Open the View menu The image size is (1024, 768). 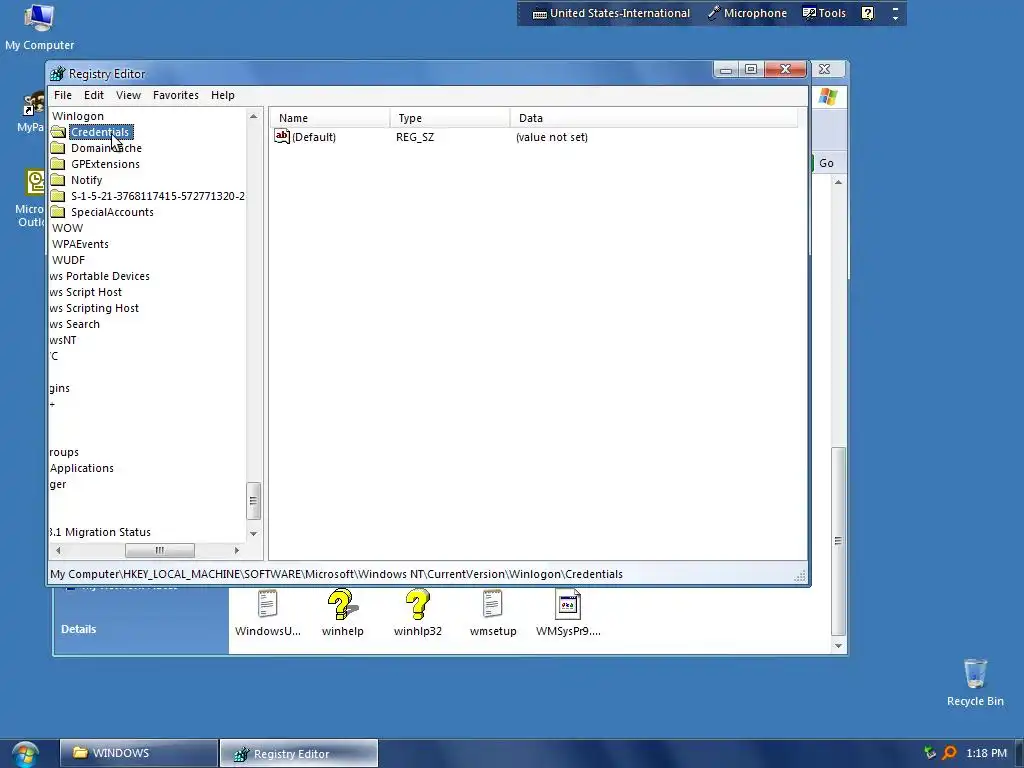click(x=128, y=95)
